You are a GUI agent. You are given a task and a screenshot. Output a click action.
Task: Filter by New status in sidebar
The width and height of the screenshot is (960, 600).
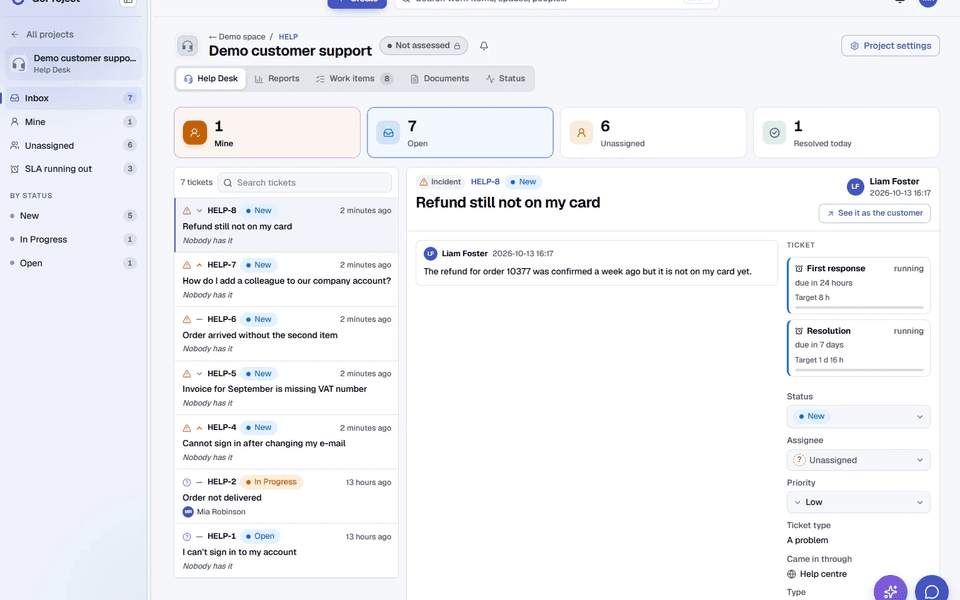point(73,216)
